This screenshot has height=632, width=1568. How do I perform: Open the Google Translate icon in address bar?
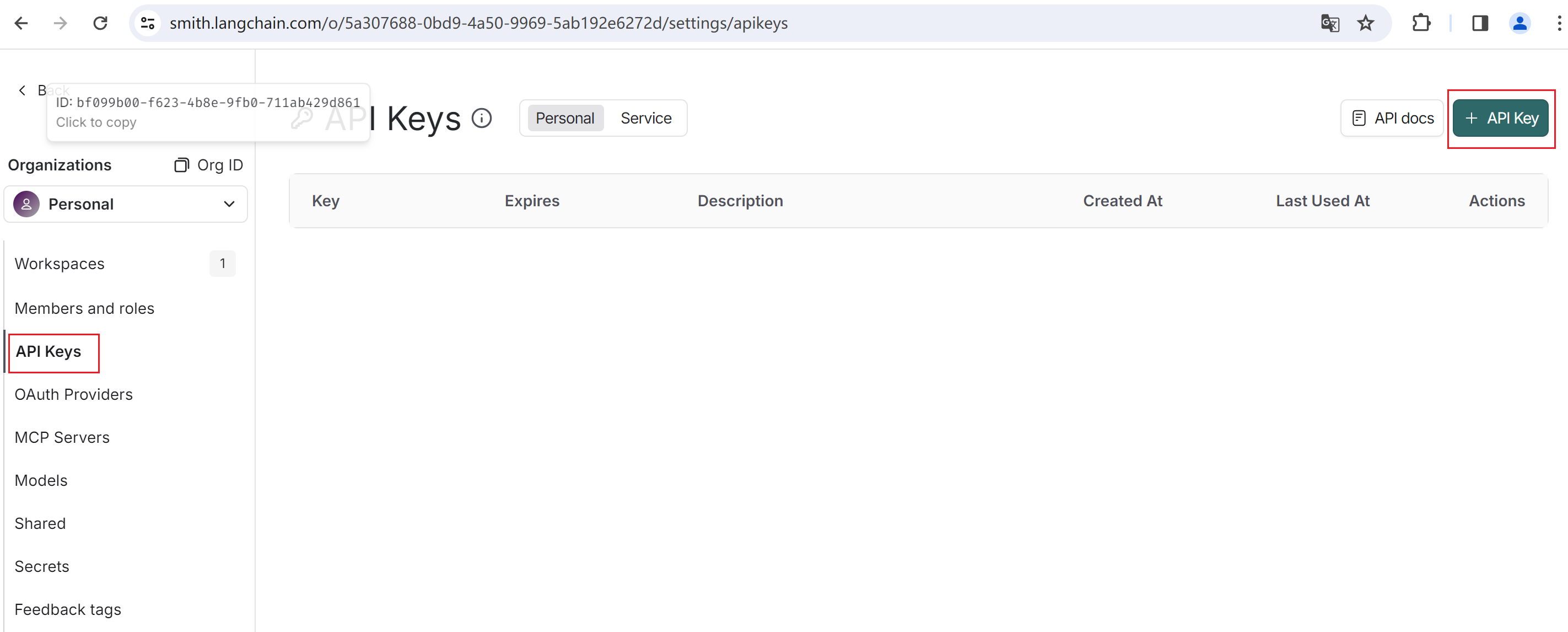tap(1329, 23)
